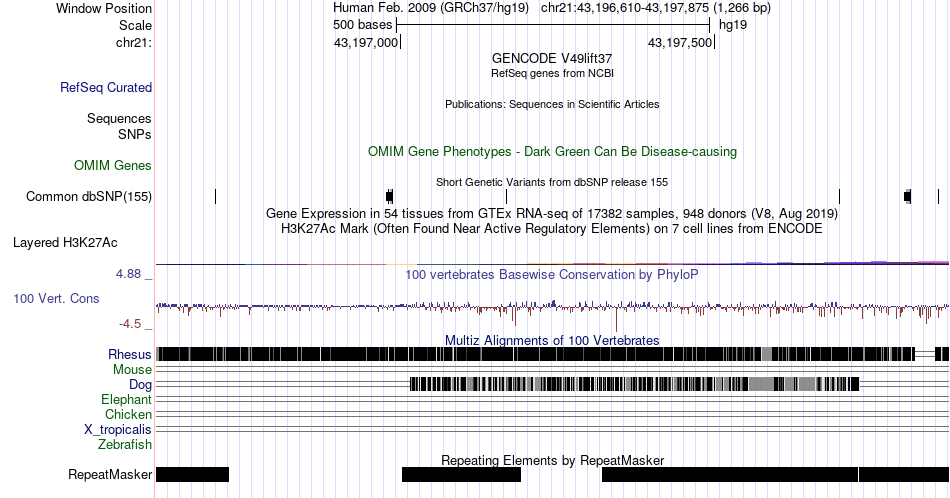Click the Dog alignment block
The height and width of the screenshot is (498, 950).
click(634, 384)
